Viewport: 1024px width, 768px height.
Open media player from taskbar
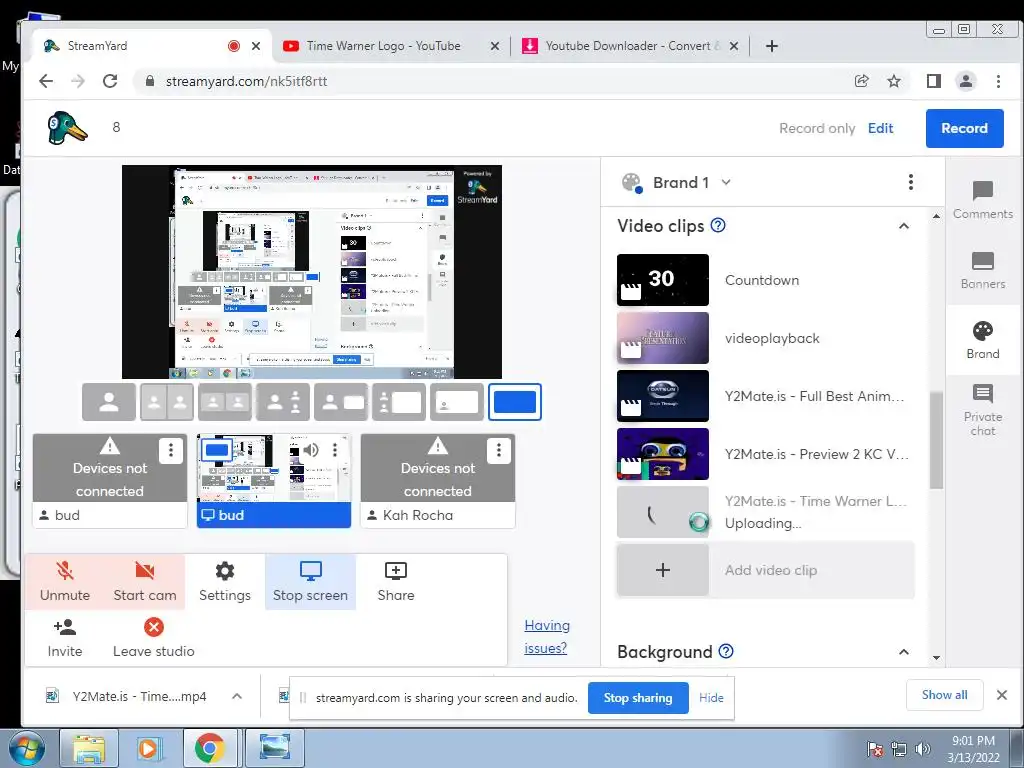click(x=149, y=748)
